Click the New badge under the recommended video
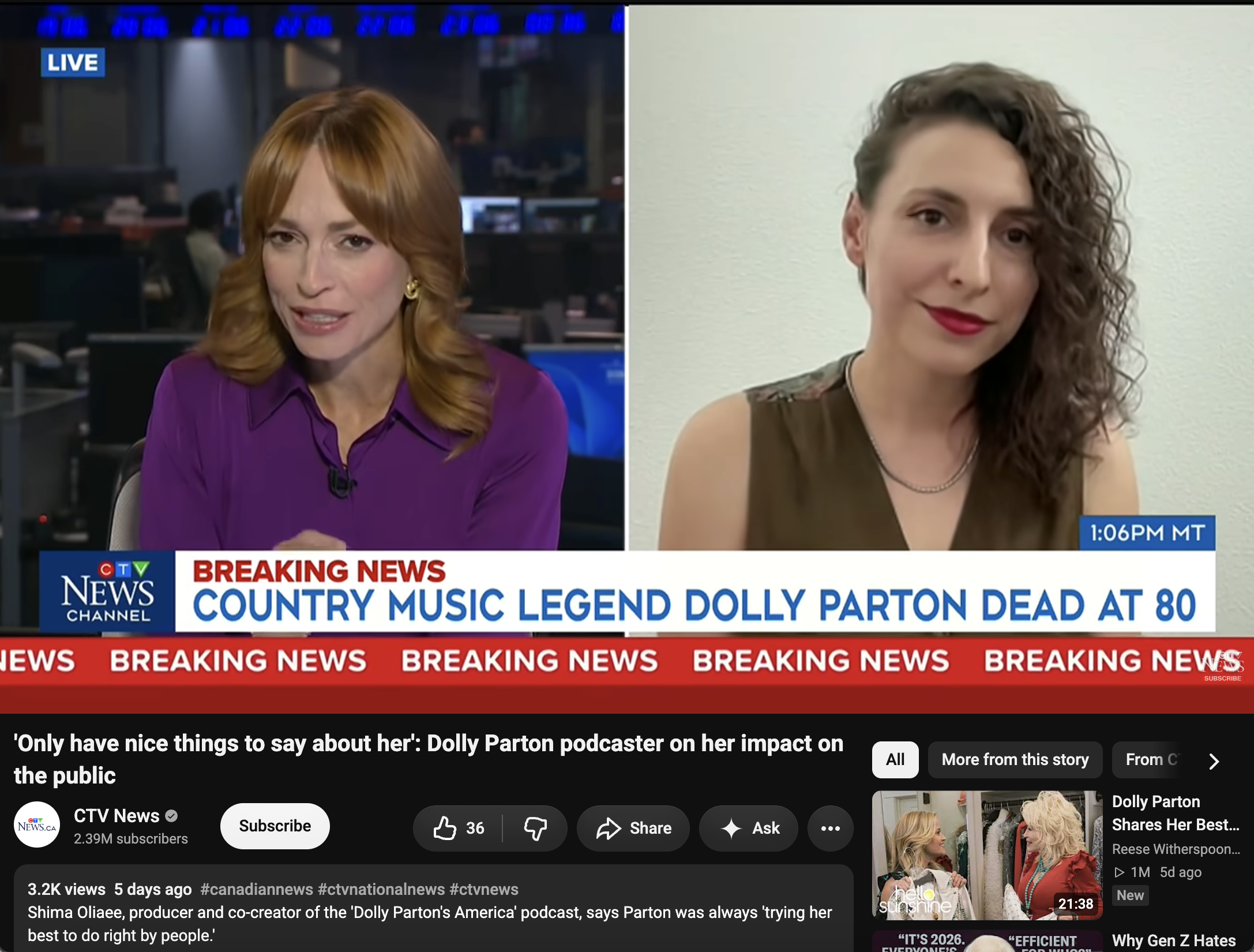Image resolution: width=1254 pixels, height=952 pixels. click(1129, 895)
